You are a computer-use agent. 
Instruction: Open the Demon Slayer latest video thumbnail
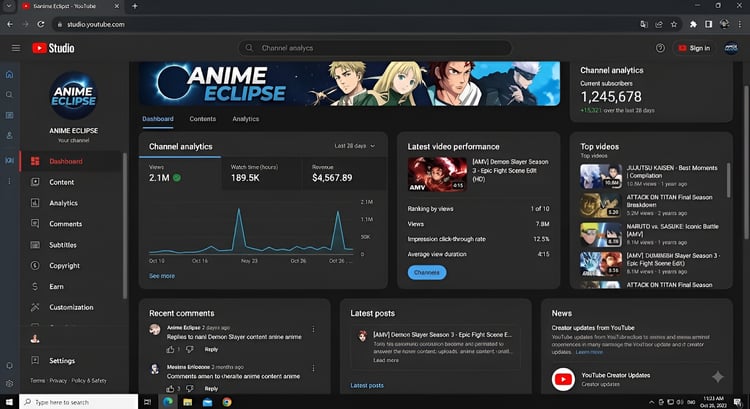[437, 175]
